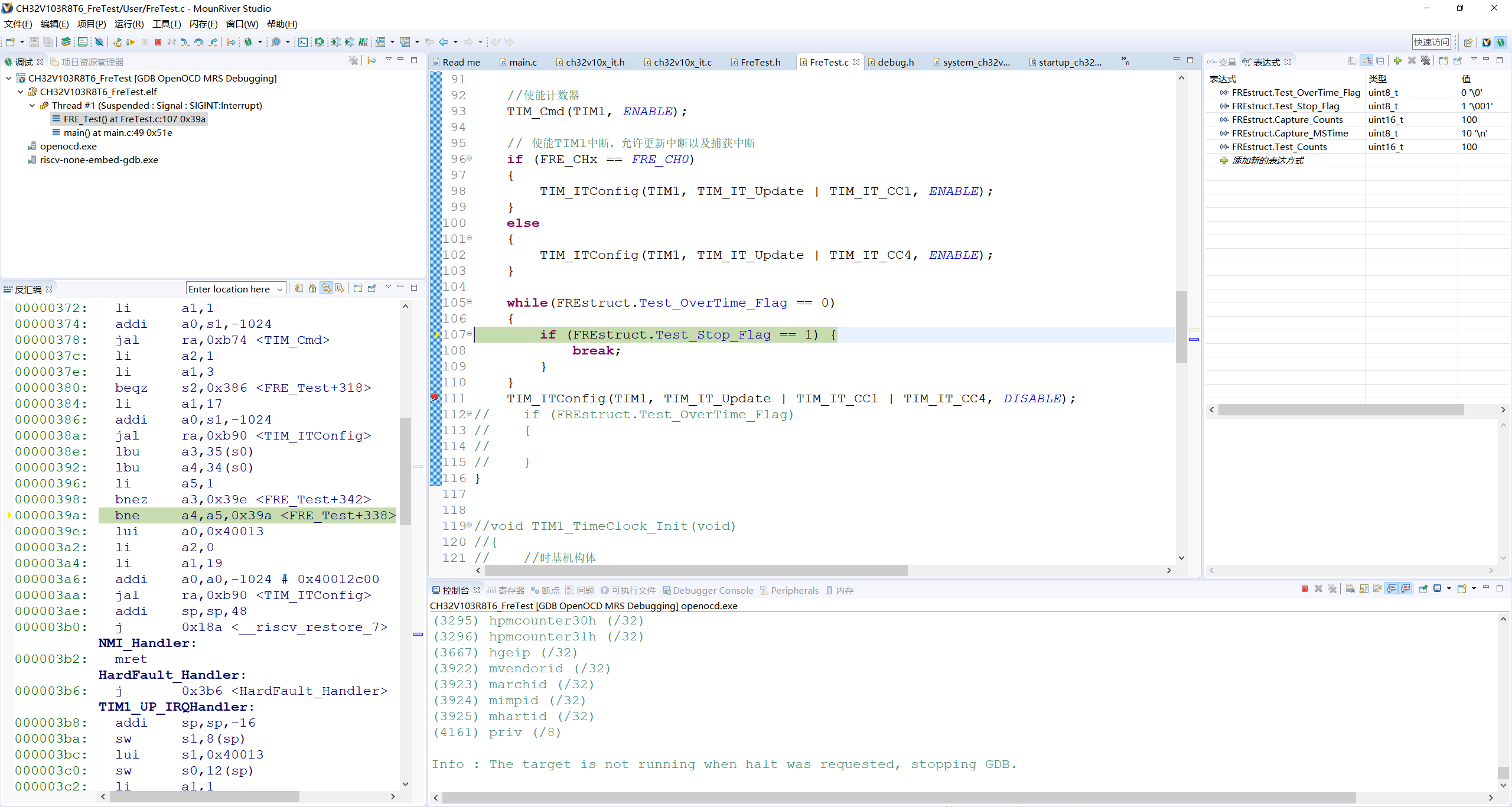Click the console horizontal scrollbar thumb
Image resolution: width=1512 pixels, height=807 pixels.
(x=898, y=797)
